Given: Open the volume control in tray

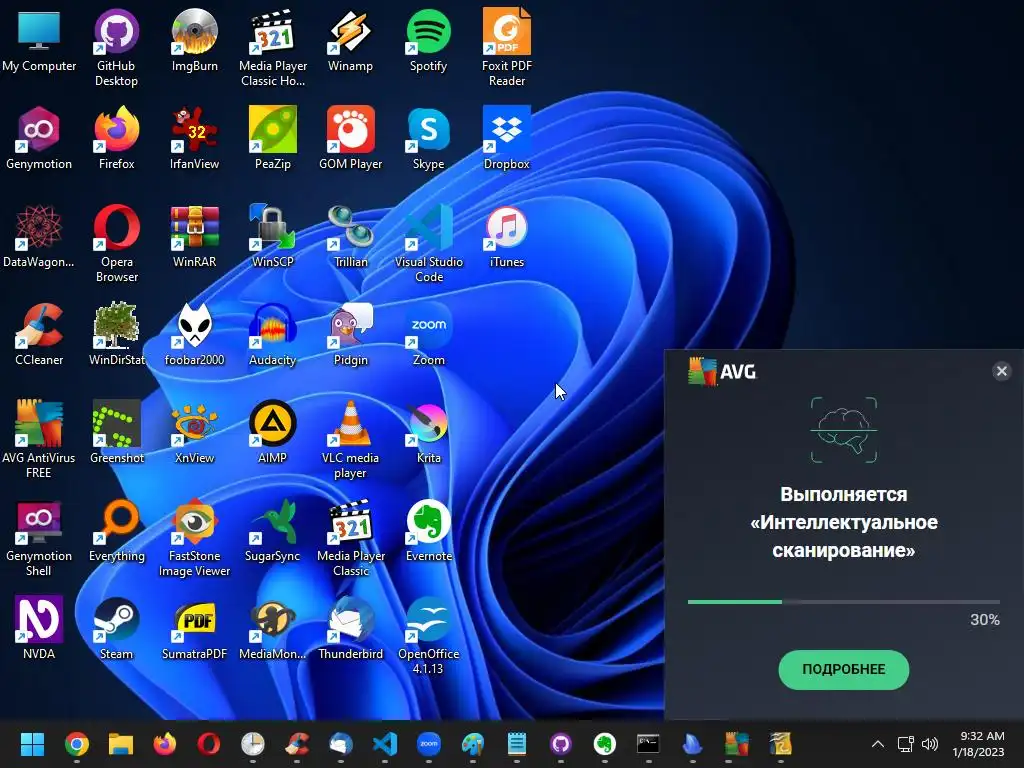Looking at the screenshot, I should [930, 744].
